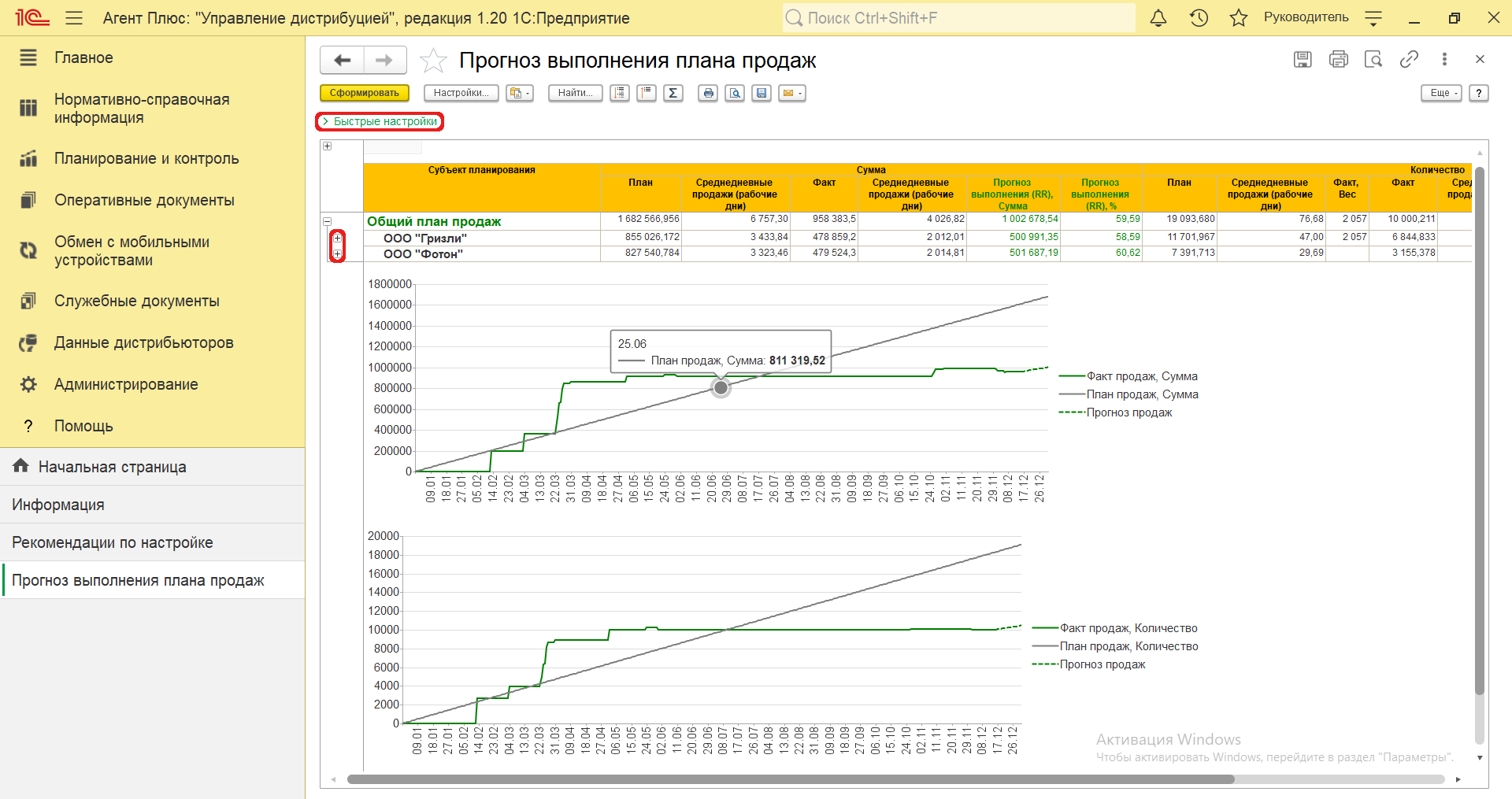This screenshot has width=1512, height=799.
Task: Go back with the left arrow
Action: click(x=343, y=60)
